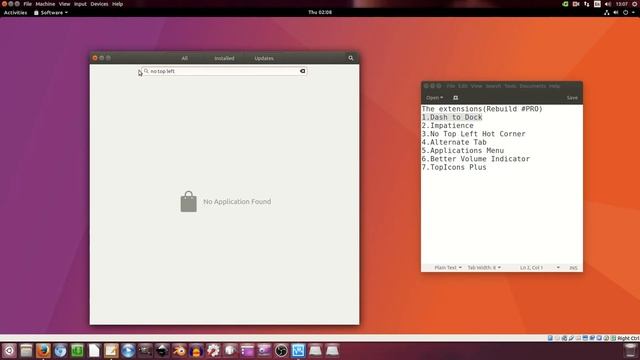Open the green spreadsheet app in dock
Screen dimensions: 640x360
[x=77, y=351]
